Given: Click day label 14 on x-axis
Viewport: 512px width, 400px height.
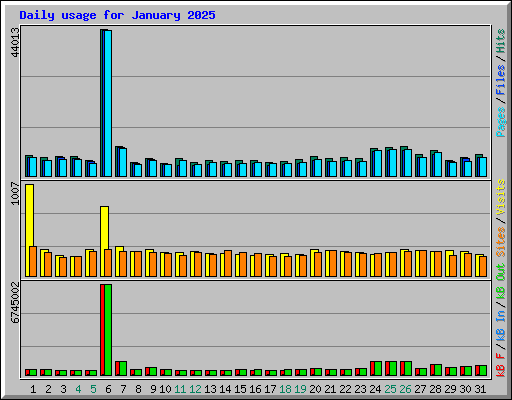Looking at the screenshot, I should [225, 389].
